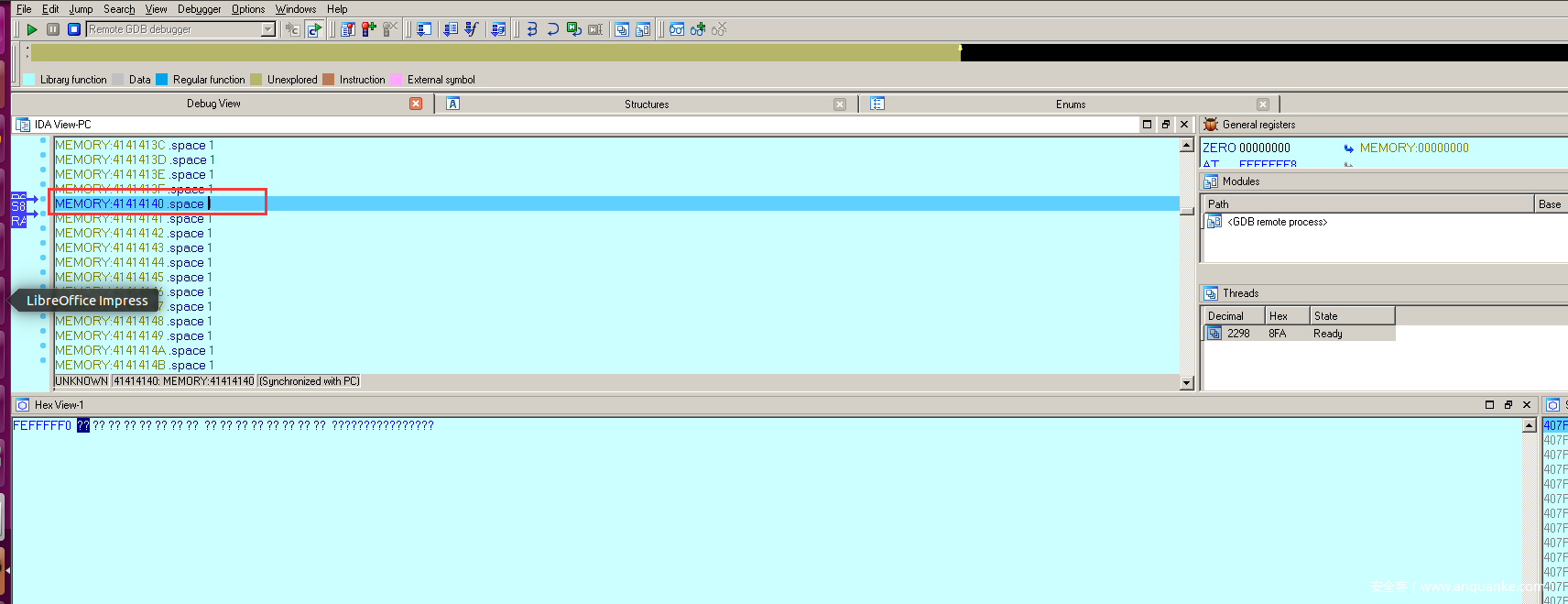Click the instruction tracing icon
1568x604 pixels.
(x=532, y=29)
